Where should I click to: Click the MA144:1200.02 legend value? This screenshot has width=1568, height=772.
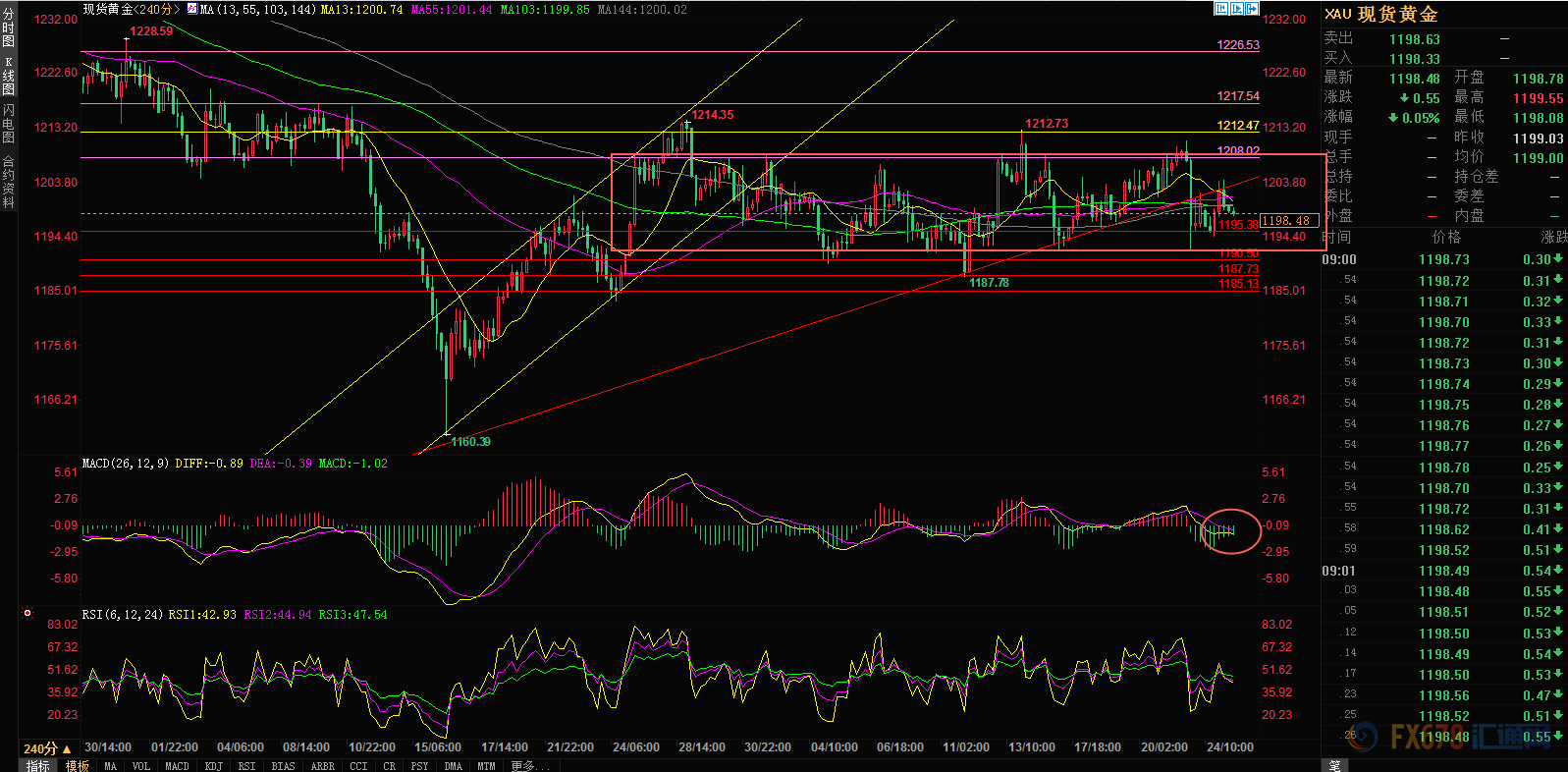[642, 9]
